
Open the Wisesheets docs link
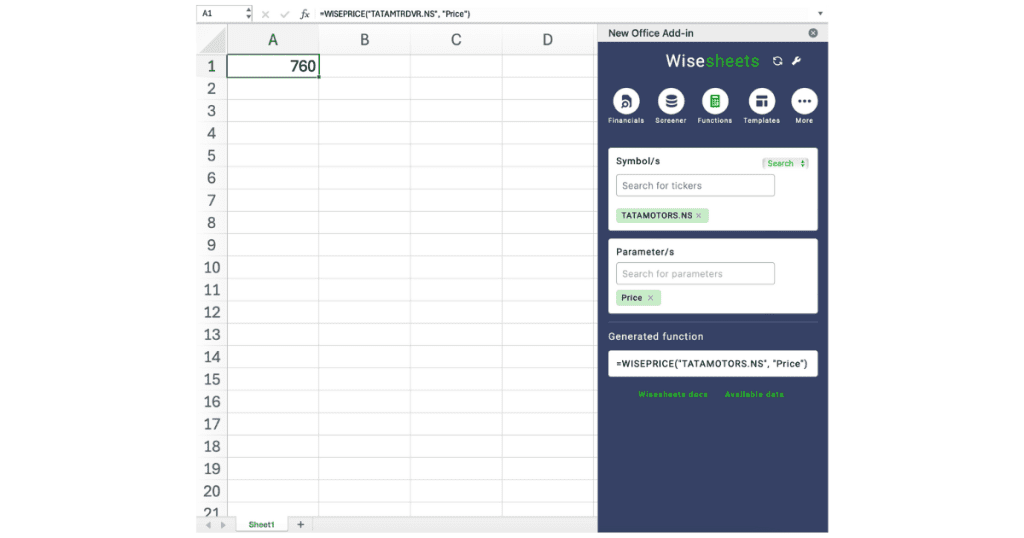pyautogui.click(x=673, y=394)
